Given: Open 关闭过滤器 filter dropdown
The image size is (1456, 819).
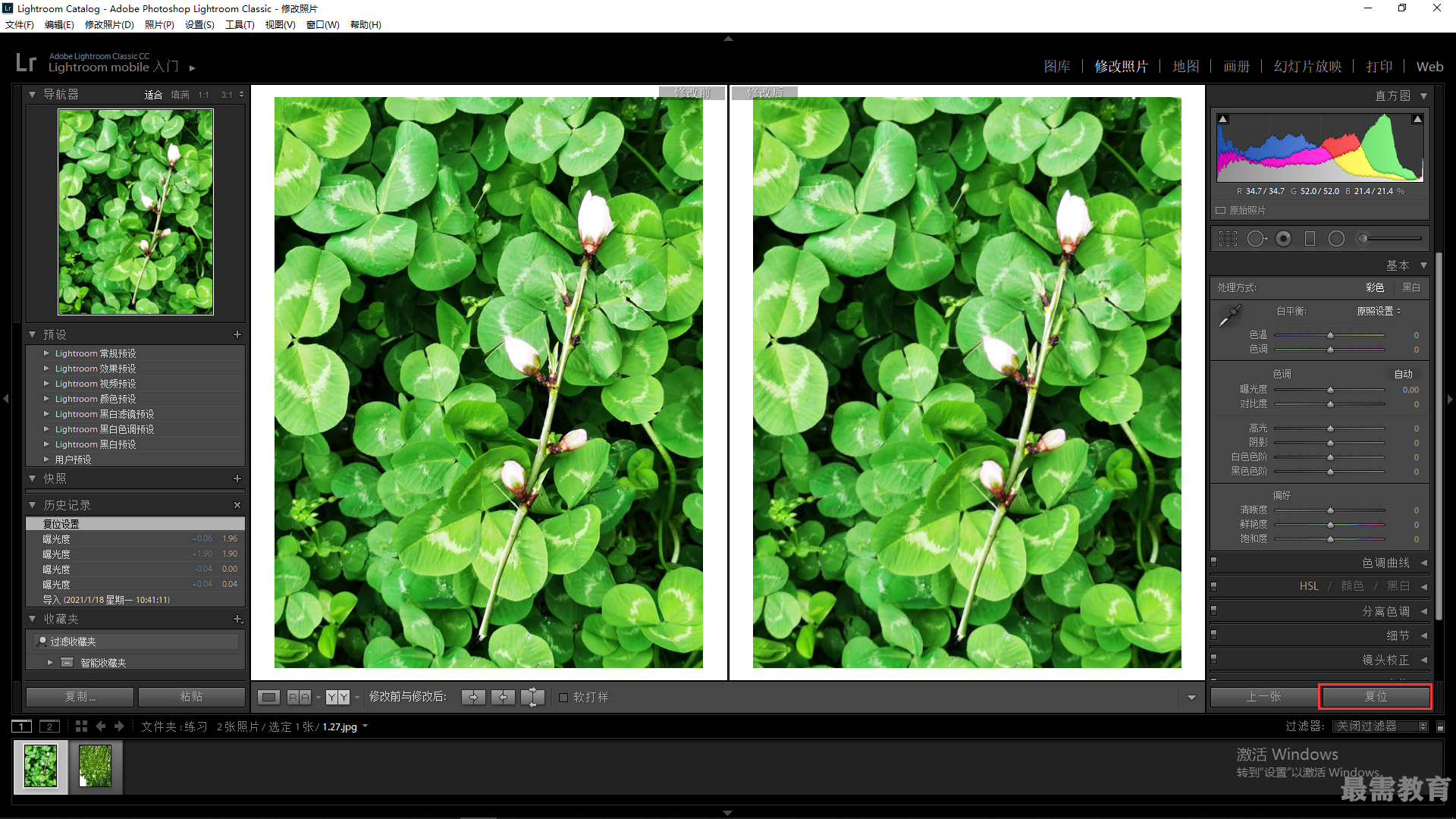Looking at the screenshot, I should click(1380, 726).
